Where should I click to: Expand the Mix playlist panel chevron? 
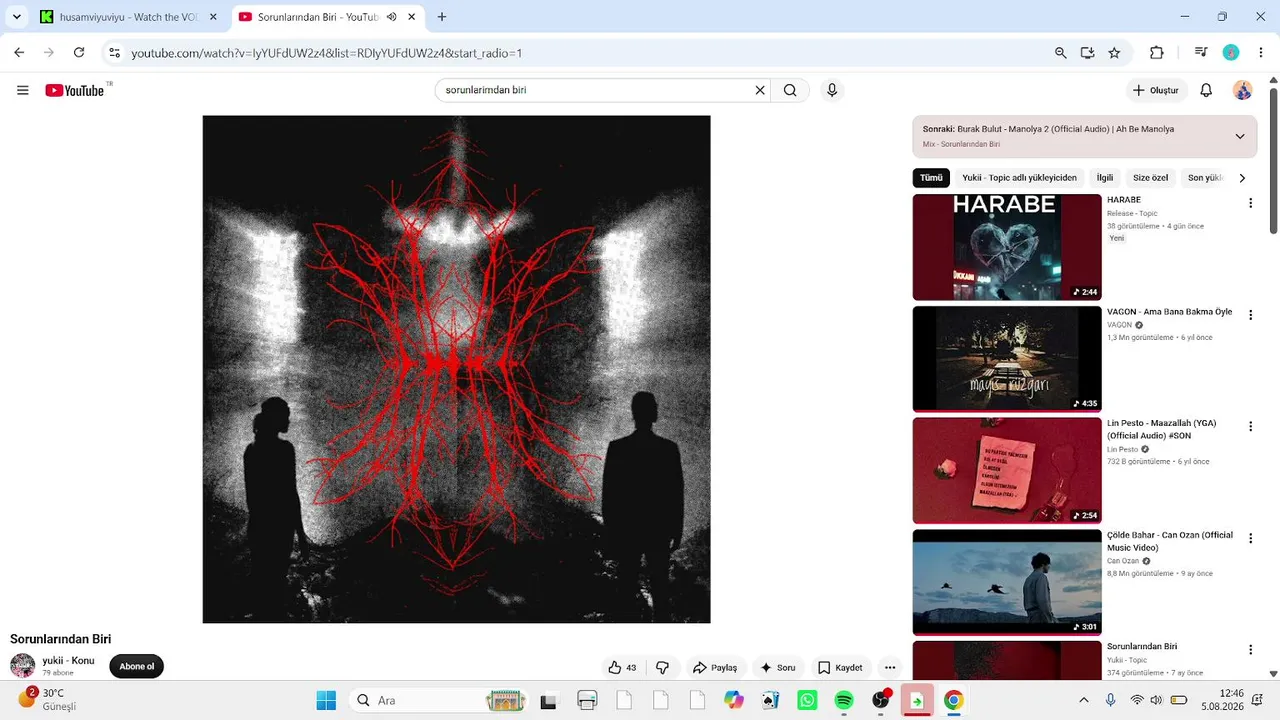click(1240, 136)
